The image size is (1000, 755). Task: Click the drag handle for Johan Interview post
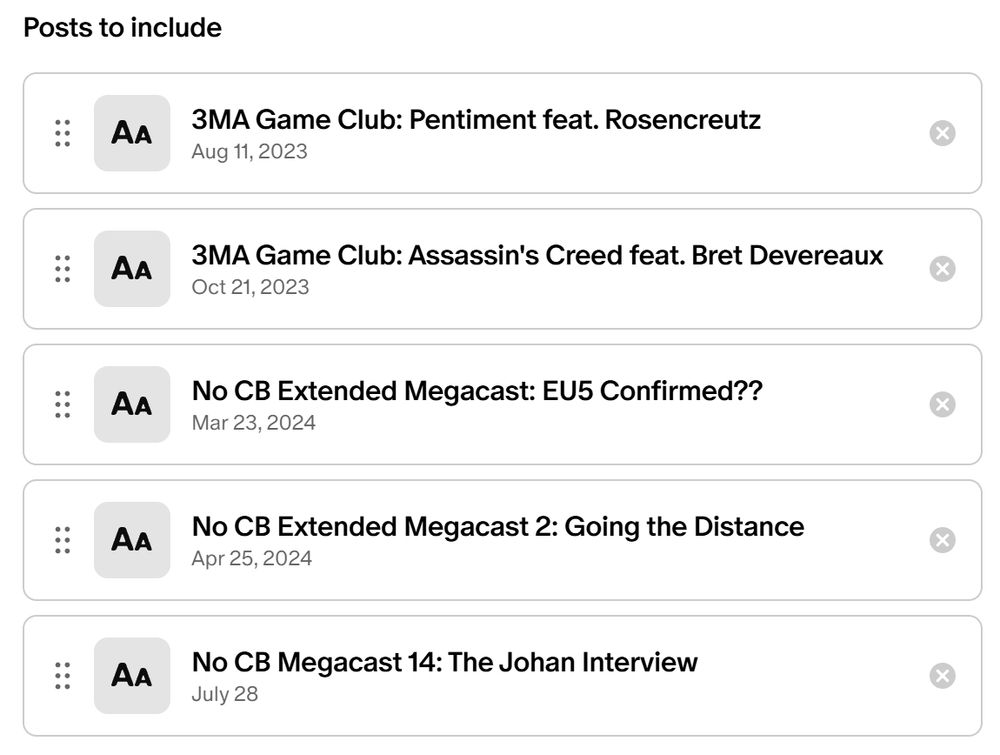click(x=62, y=676)
